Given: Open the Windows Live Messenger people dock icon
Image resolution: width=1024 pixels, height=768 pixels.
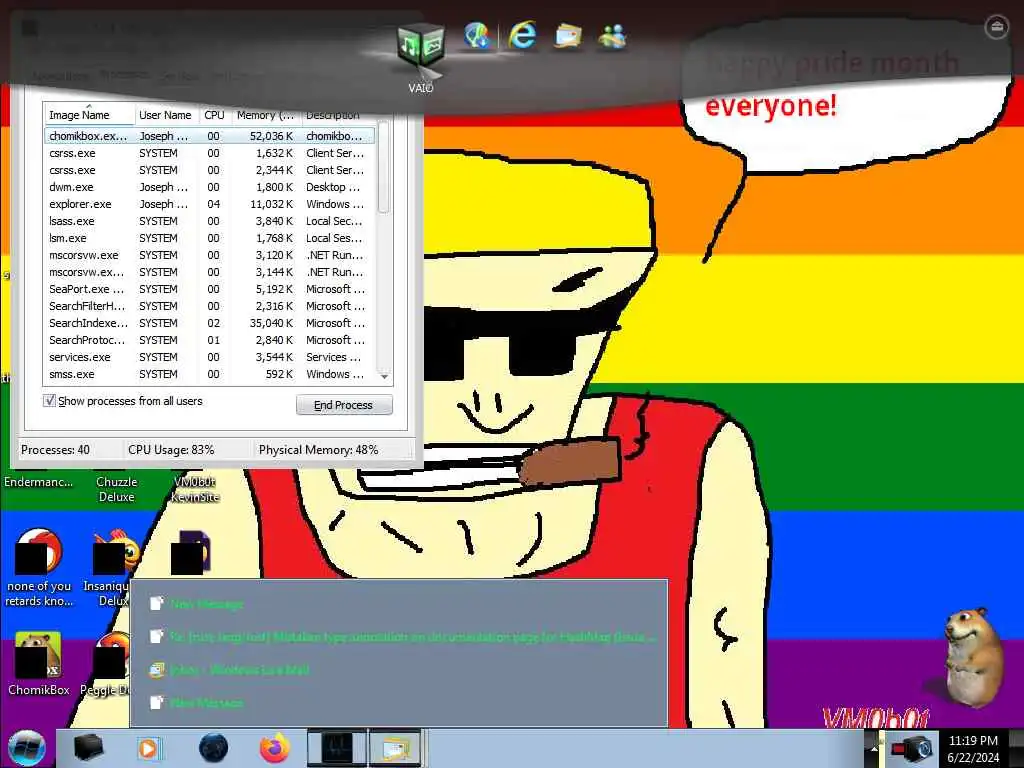Looking at the screenshot, I should click(x=613, y=36).
